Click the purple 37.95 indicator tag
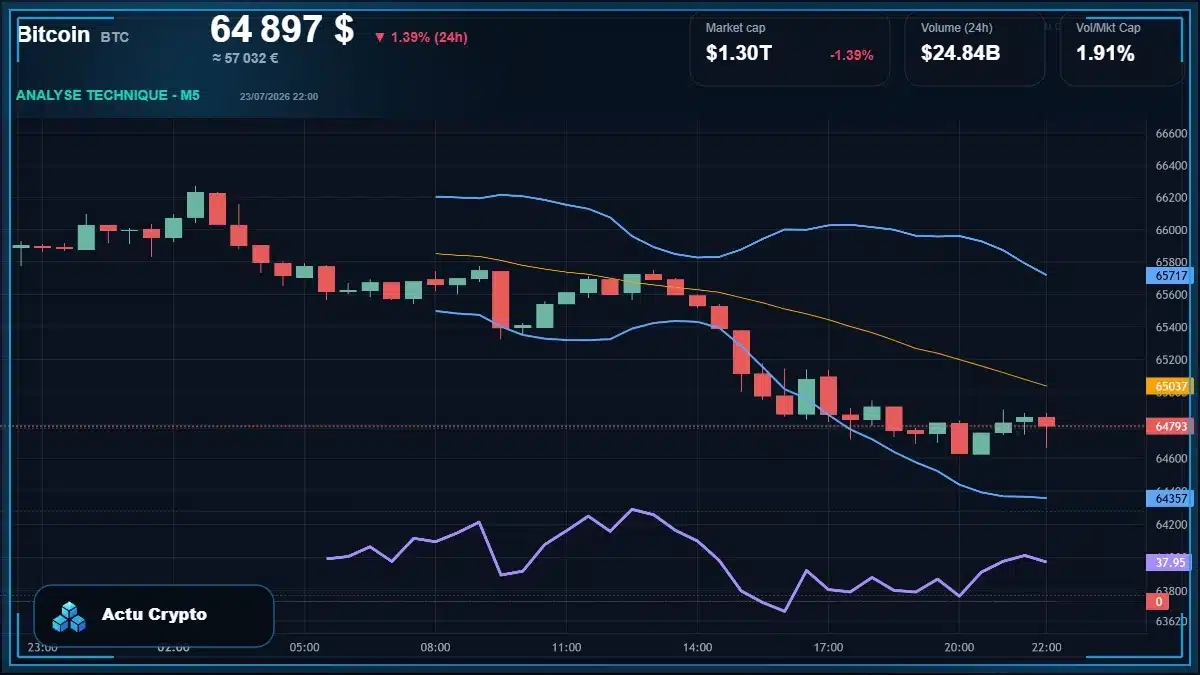The image size is (1200, 675). coord(1170,563)
